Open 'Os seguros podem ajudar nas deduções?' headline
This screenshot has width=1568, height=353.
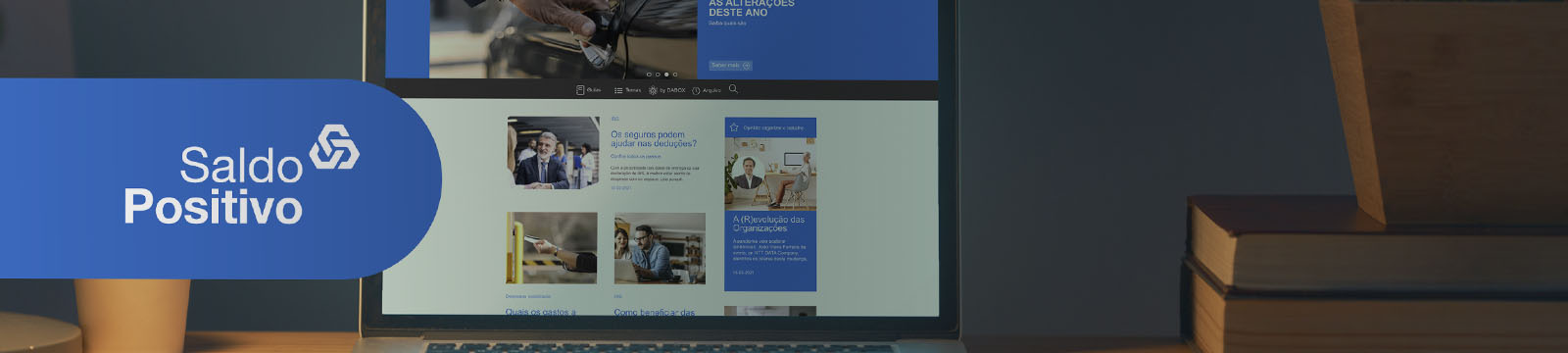pos(654,139)
